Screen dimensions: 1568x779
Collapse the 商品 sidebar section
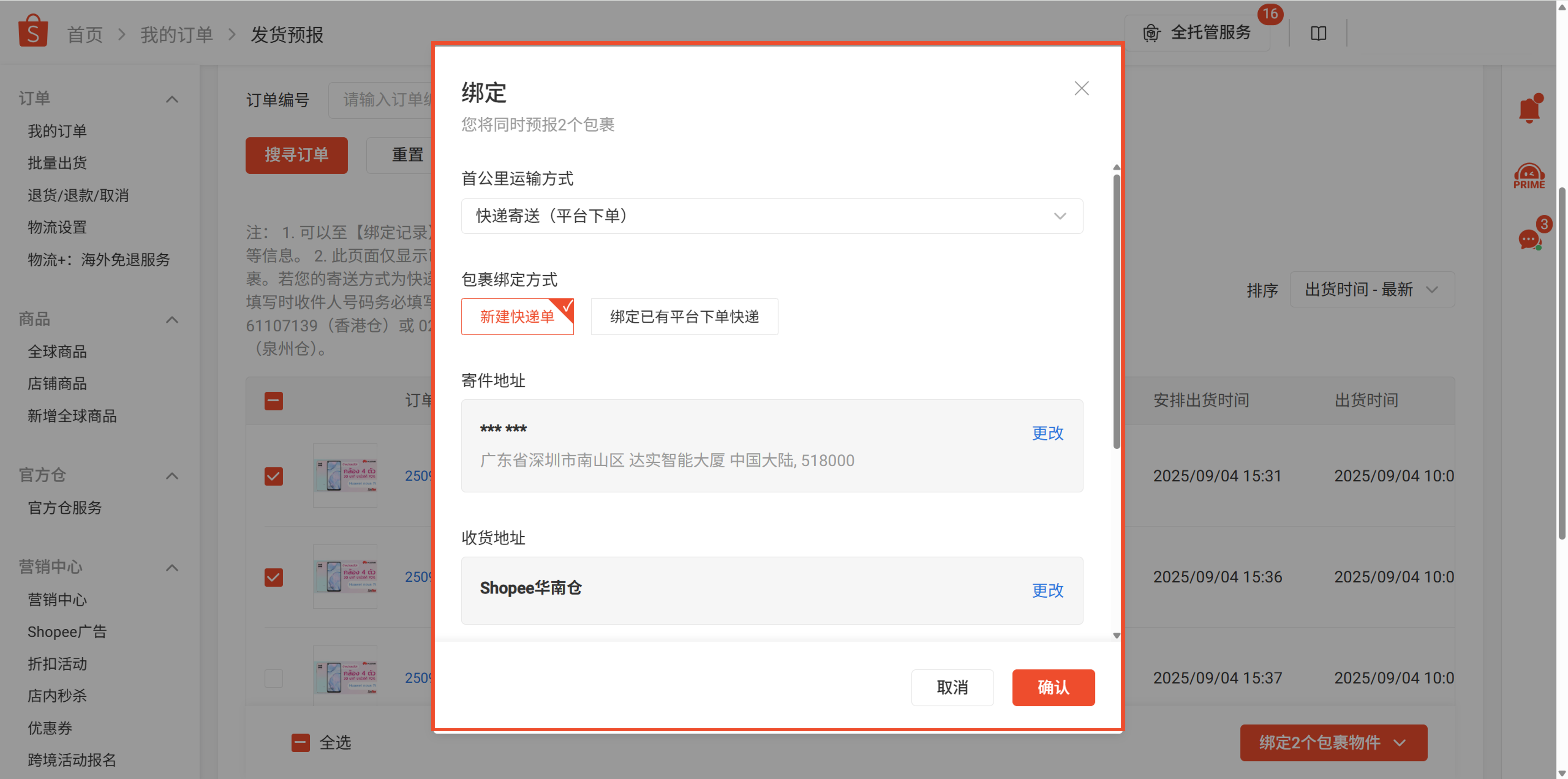pyautogui.click(x=172, y=319)
